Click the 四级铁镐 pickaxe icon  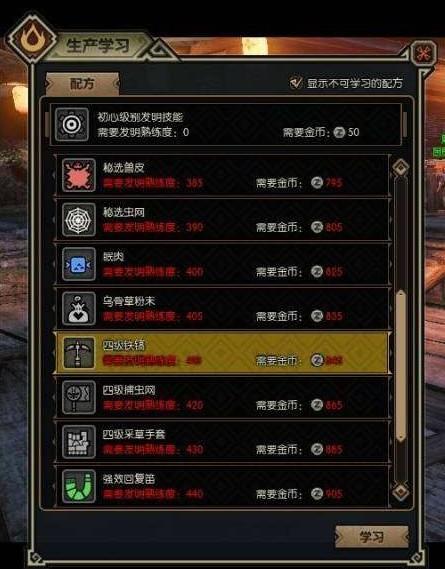click(79, 353)
